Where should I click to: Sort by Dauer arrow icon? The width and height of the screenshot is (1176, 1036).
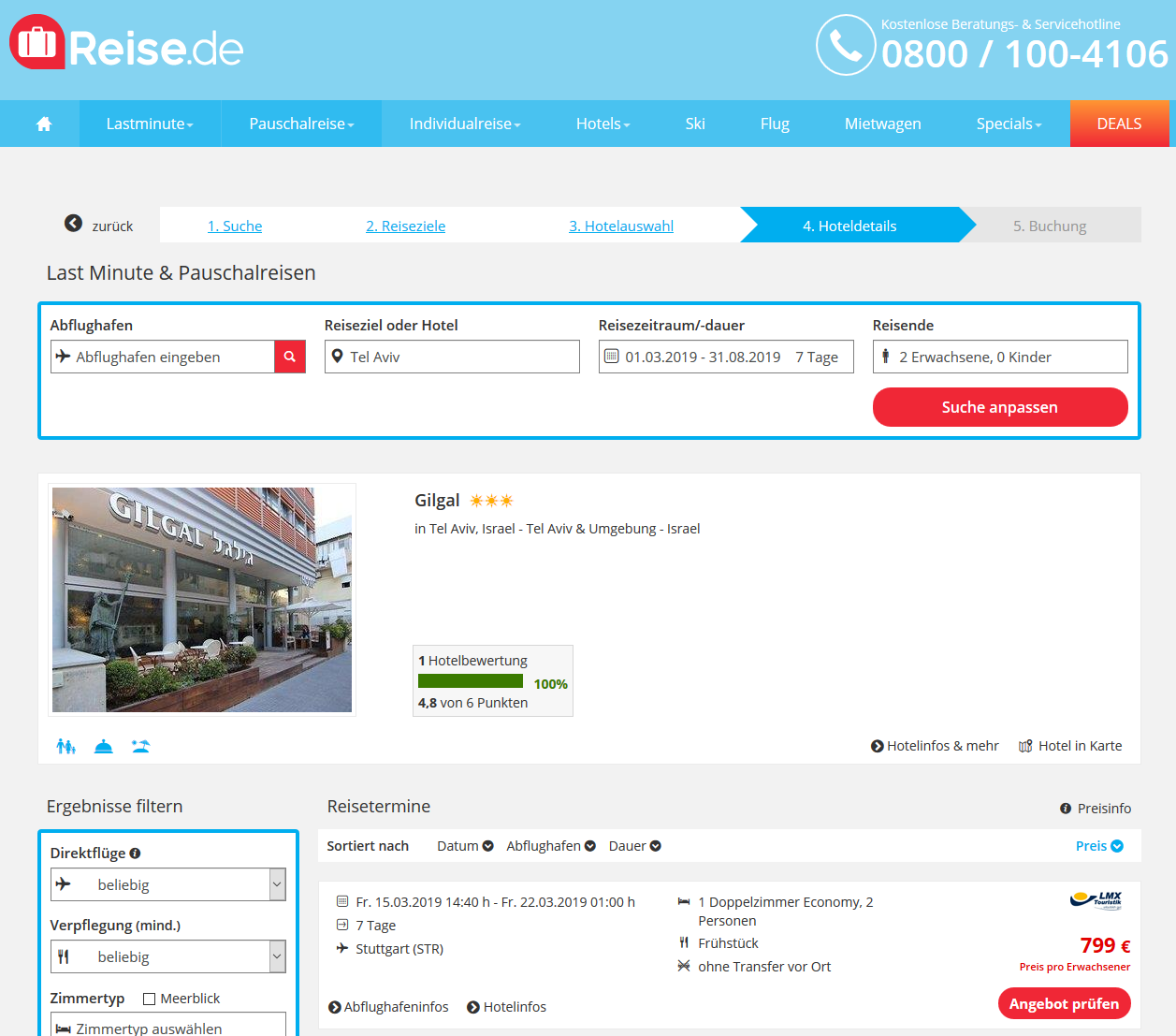click(x=656, y=846)
